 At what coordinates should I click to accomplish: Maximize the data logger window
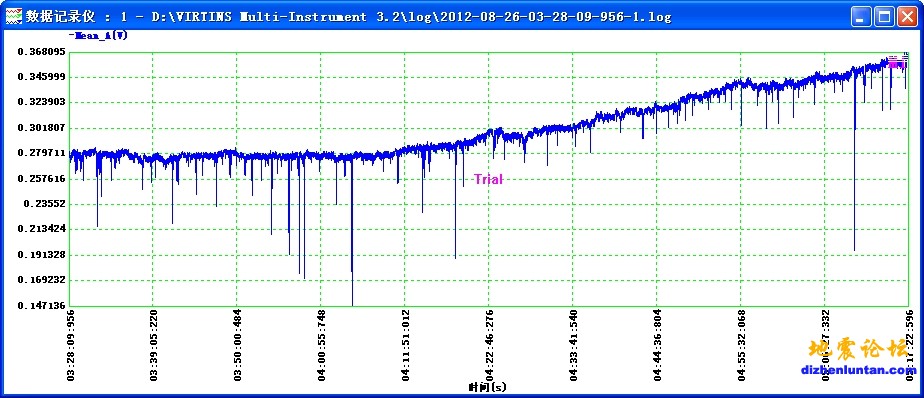884,17
